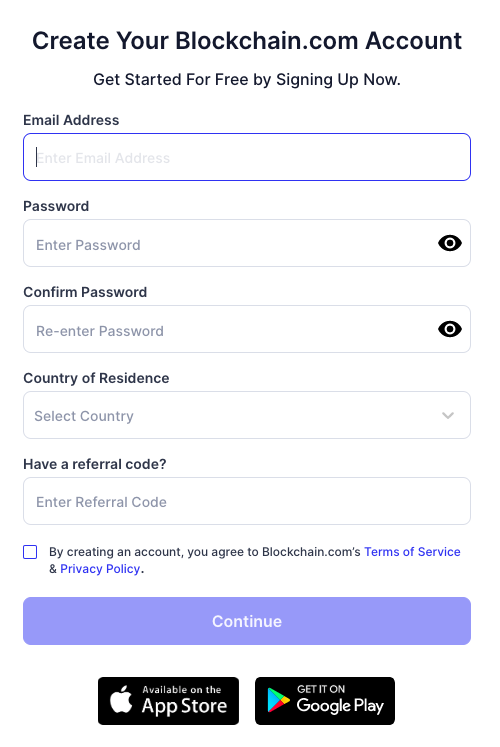The image size is (500, 747).
Task: Click the Continue button
Action: 247,621
